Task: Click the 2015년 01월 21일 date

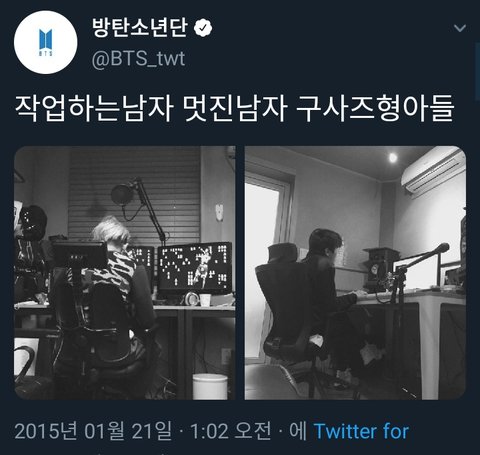Action: [x=93, y=431]
